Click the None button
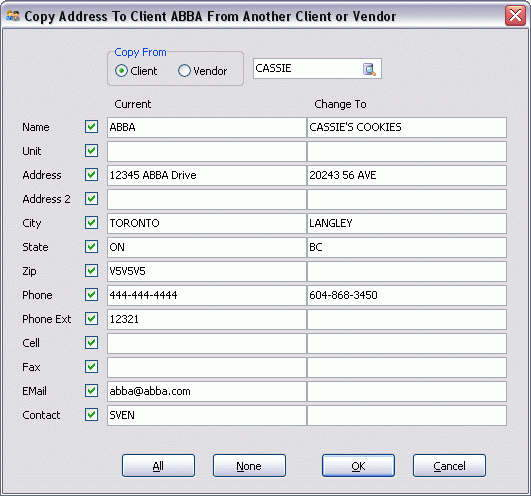 249,466
